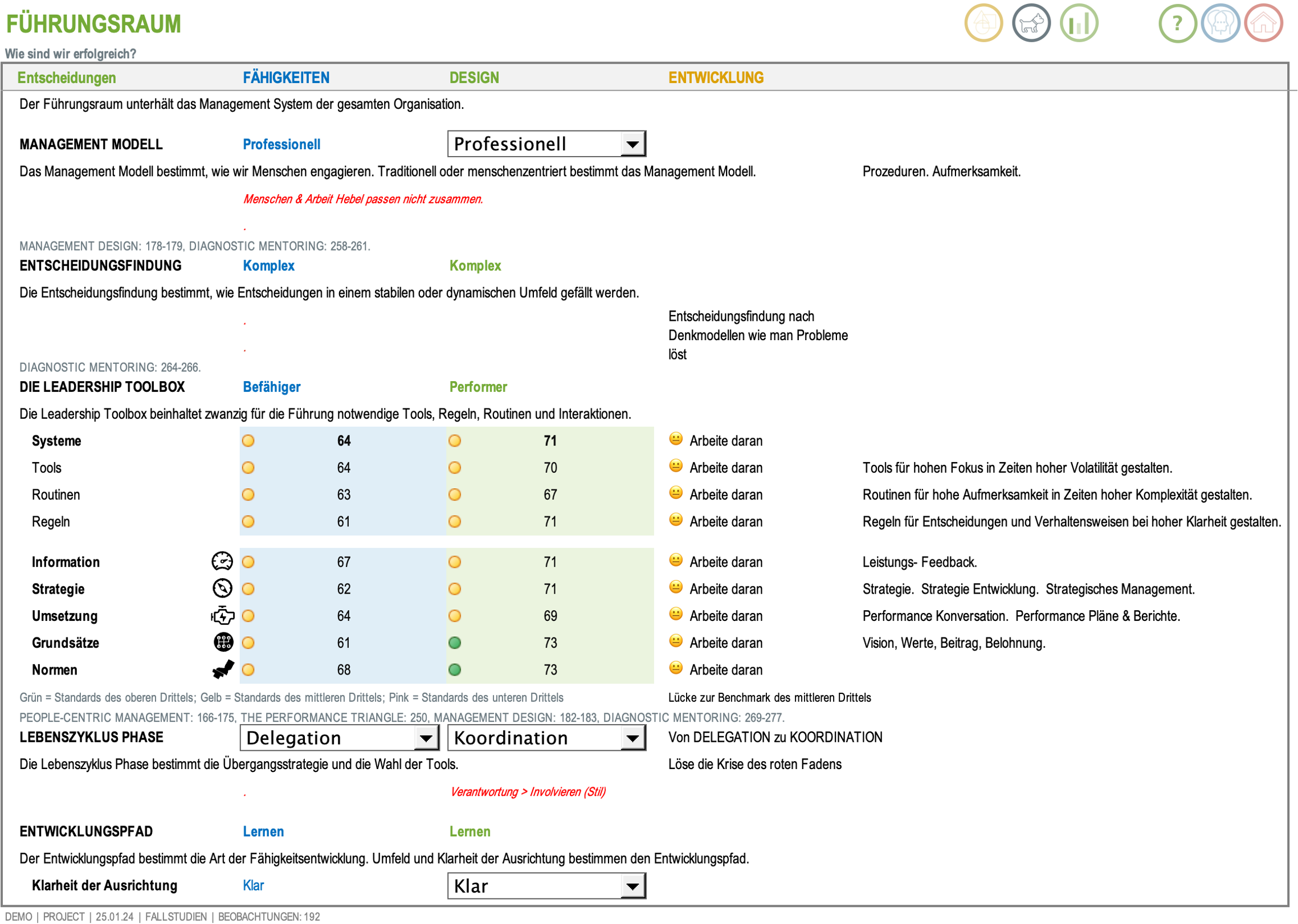The image size is (1298, 924).
Task: Click the smiley icon in Regeln row
Action: tap(675, 520)
